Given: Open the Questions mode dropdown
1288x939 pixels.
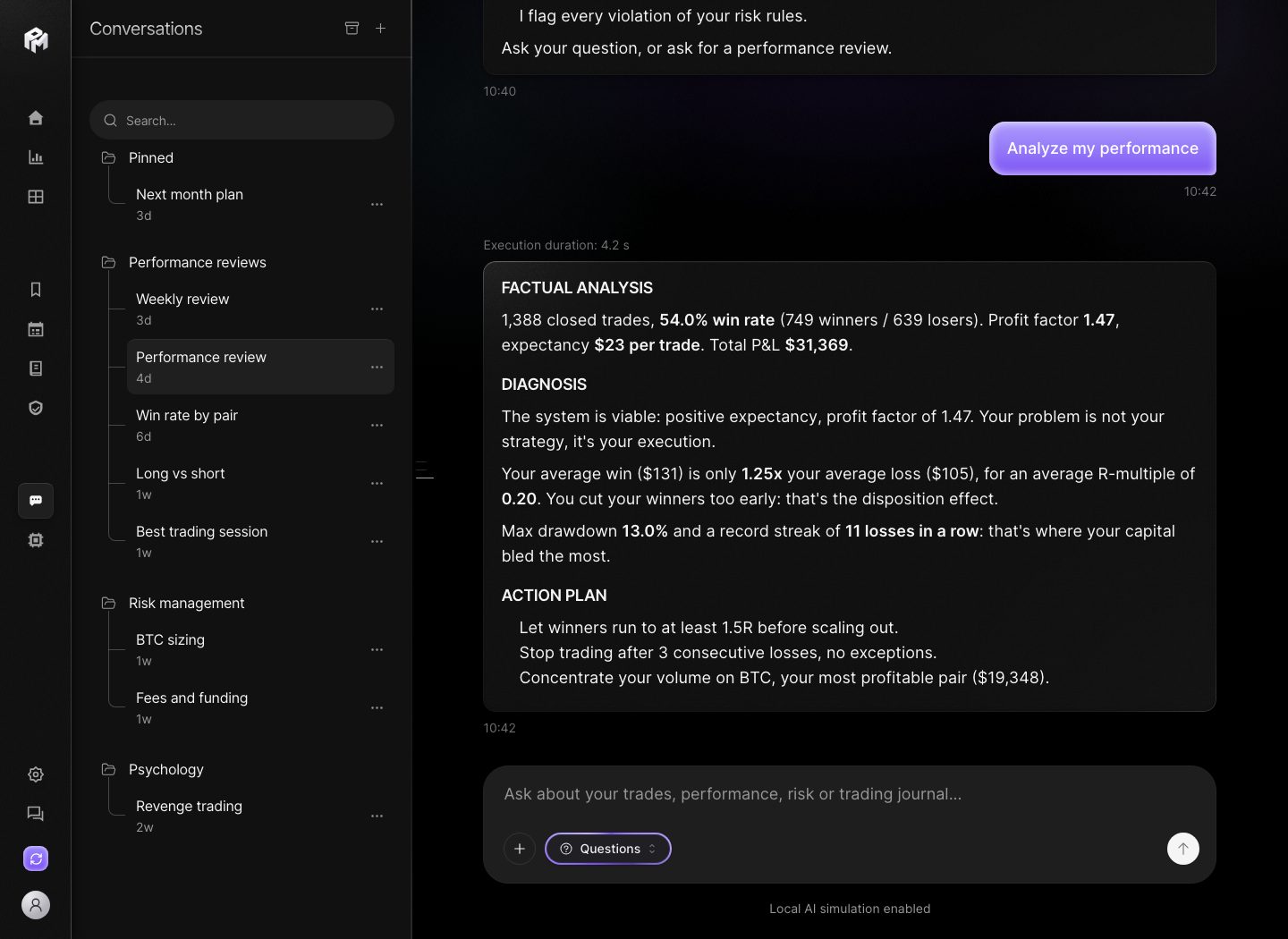Looking at the screenshot, I should (608, 849).
